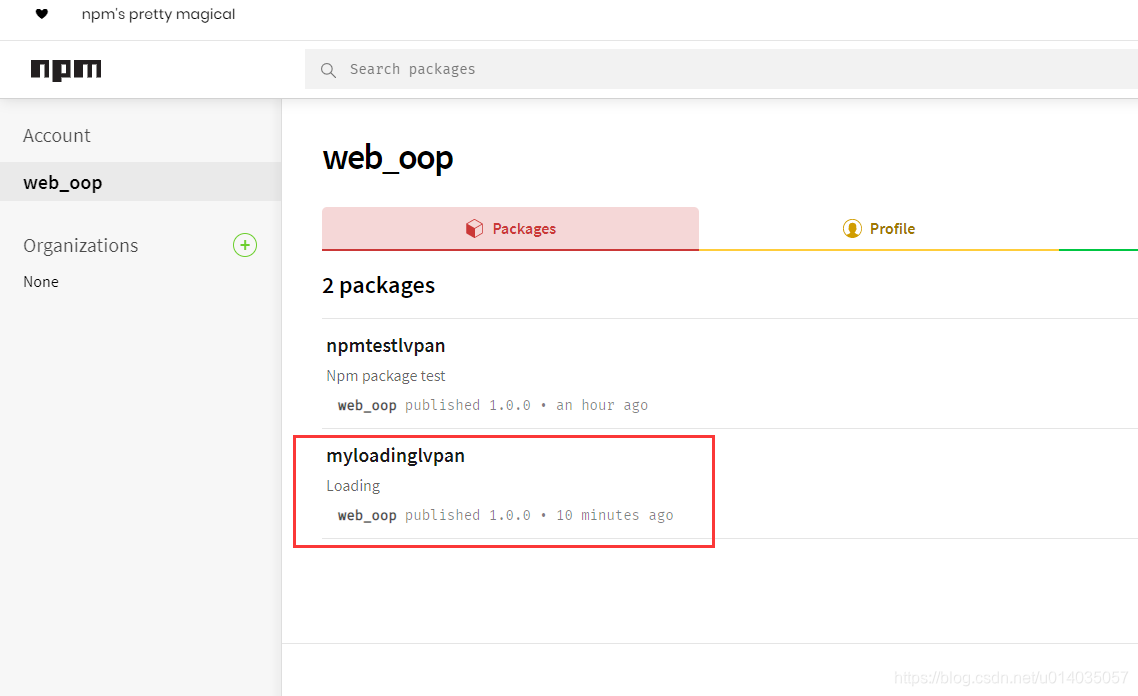Open the npm logo home link
The height and width of the screenshot is (696, 1138).
(66, 70)
